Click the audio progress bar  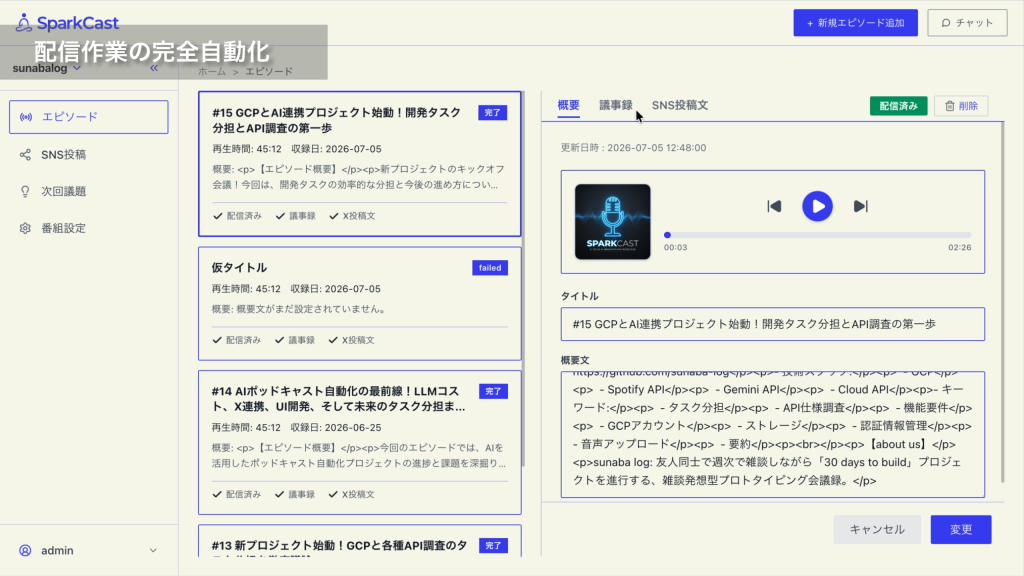(x=818, y=235)
